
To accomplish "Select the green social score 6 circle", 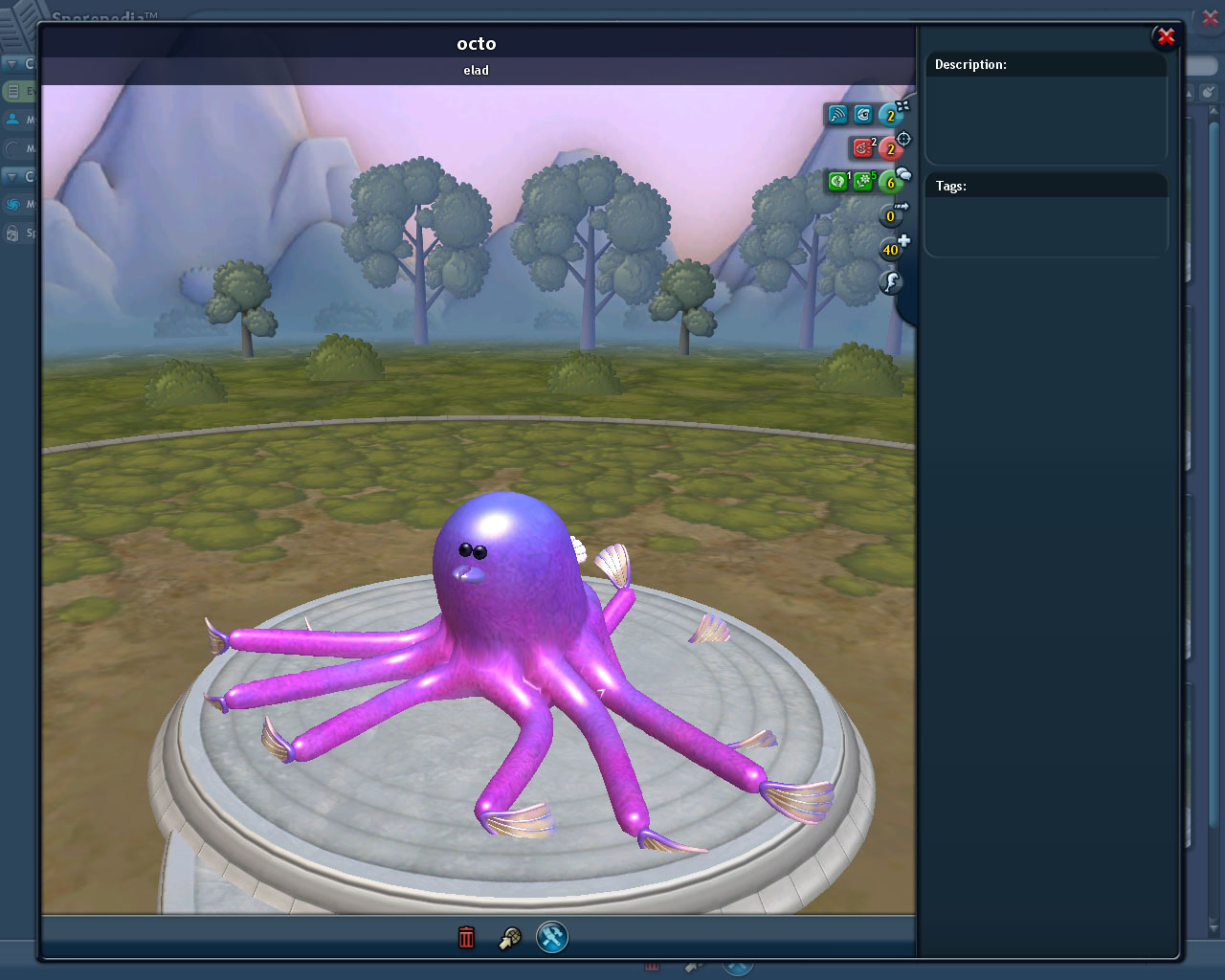I will [x=890, y=182].
